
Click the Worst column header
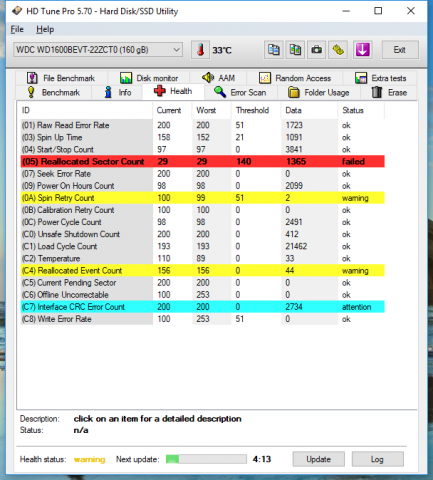[212, 110]
